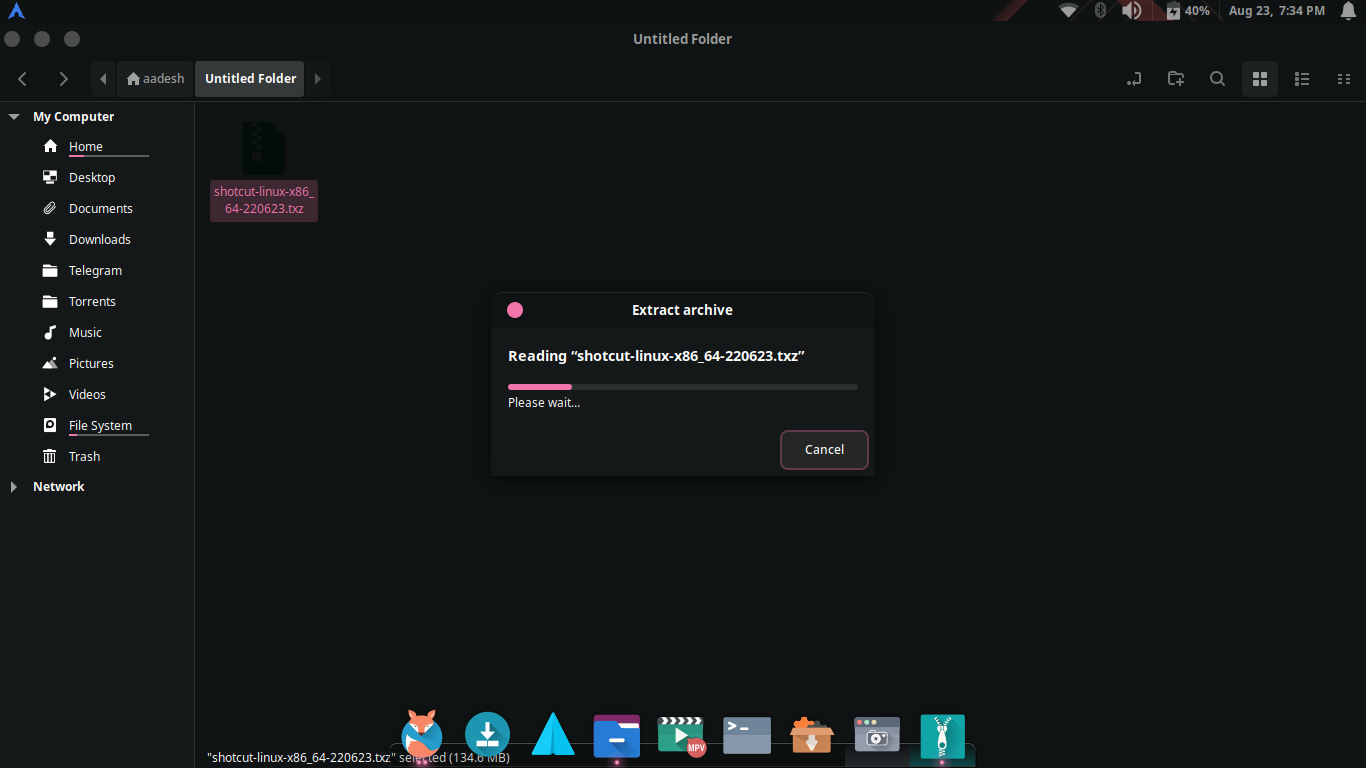This screenshot has height=768, width=1366.
Task: Create a new folder using the toolbar icon
Action: click(1175, 79)
